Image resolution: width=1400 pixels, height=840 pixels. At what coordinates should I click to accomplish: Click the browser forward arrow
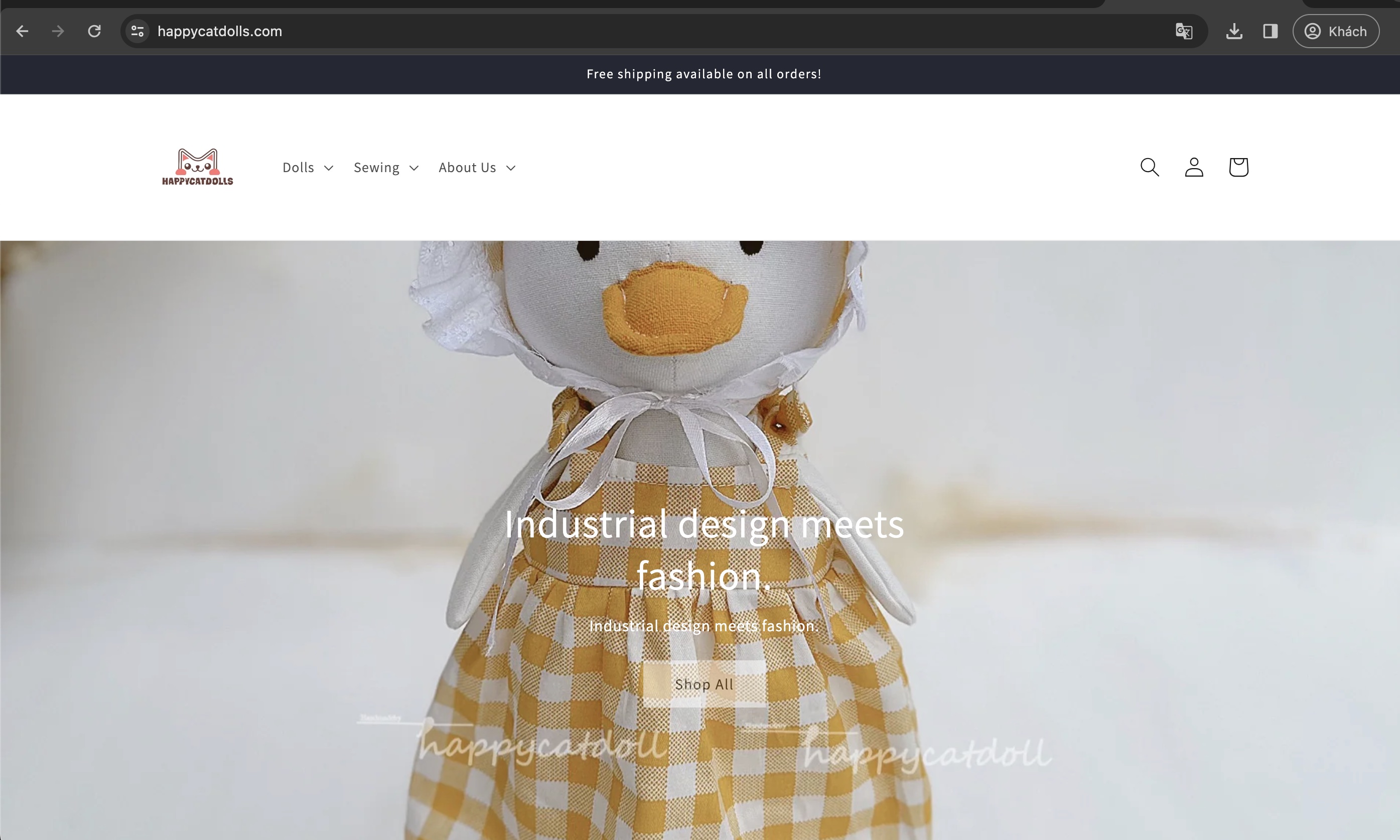[58, 31]
